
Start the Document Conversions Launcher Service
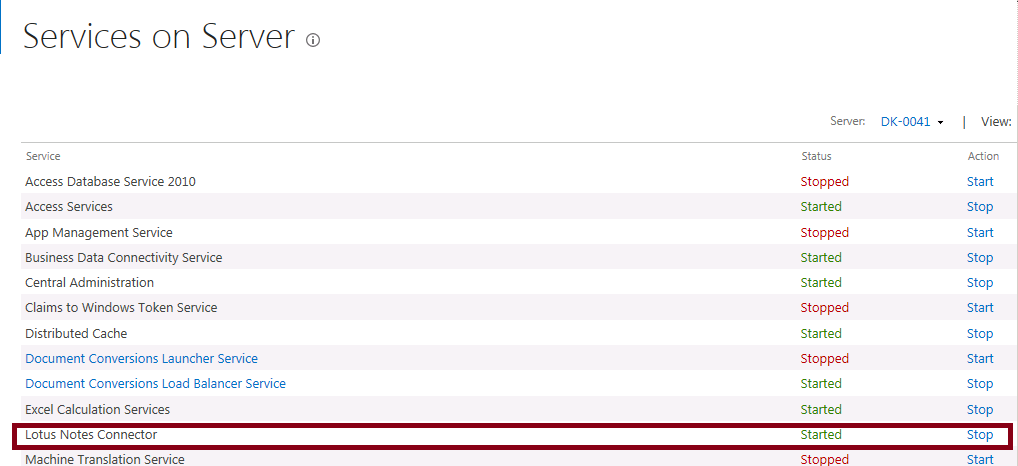pos(980,358)
